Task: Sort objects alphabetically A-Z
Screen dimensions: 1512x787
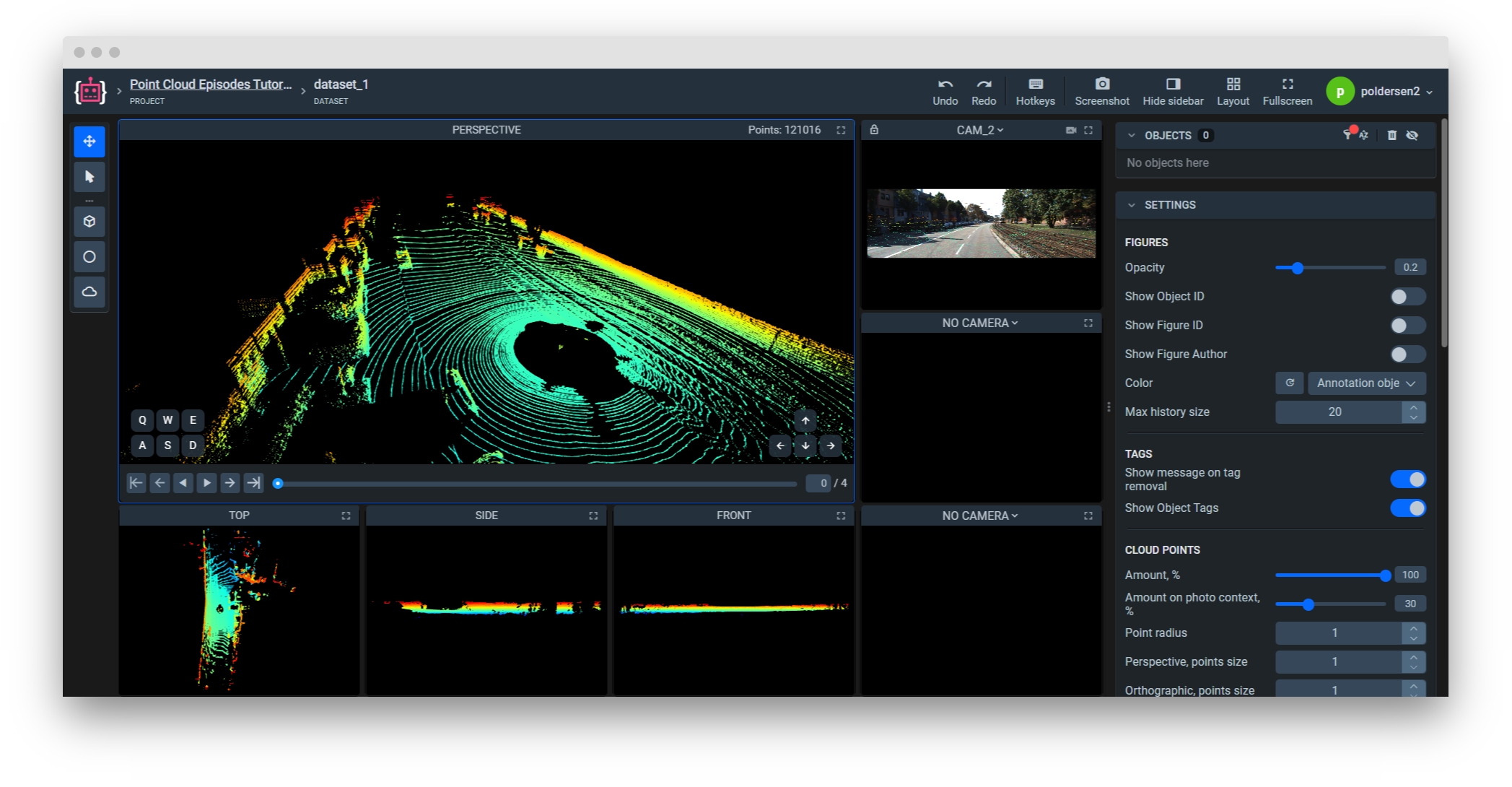Action: click(x=1363, y=135)
